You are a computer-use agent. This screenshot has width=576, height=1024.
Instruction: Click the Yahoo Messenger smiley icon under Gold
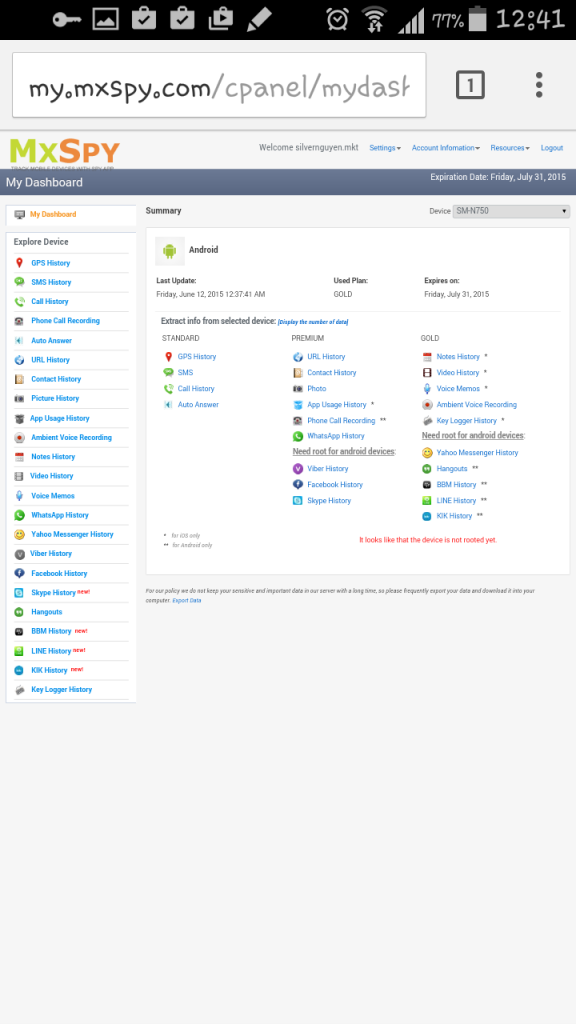(x=427, y=453)
